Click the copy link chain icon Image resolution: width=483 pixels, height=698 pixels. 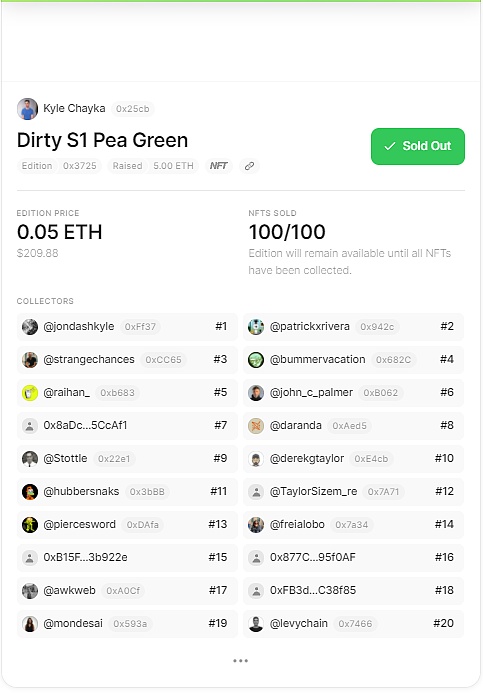pyautogui.click(x=249, y=166)
